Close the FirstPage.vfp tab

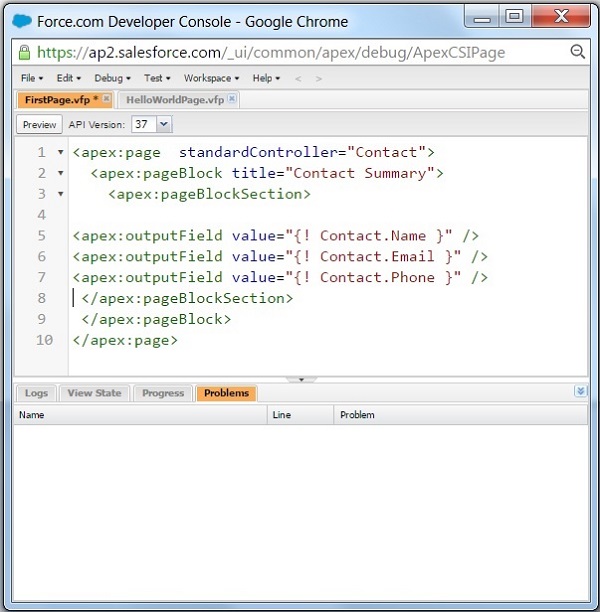[x=106, y=99]
